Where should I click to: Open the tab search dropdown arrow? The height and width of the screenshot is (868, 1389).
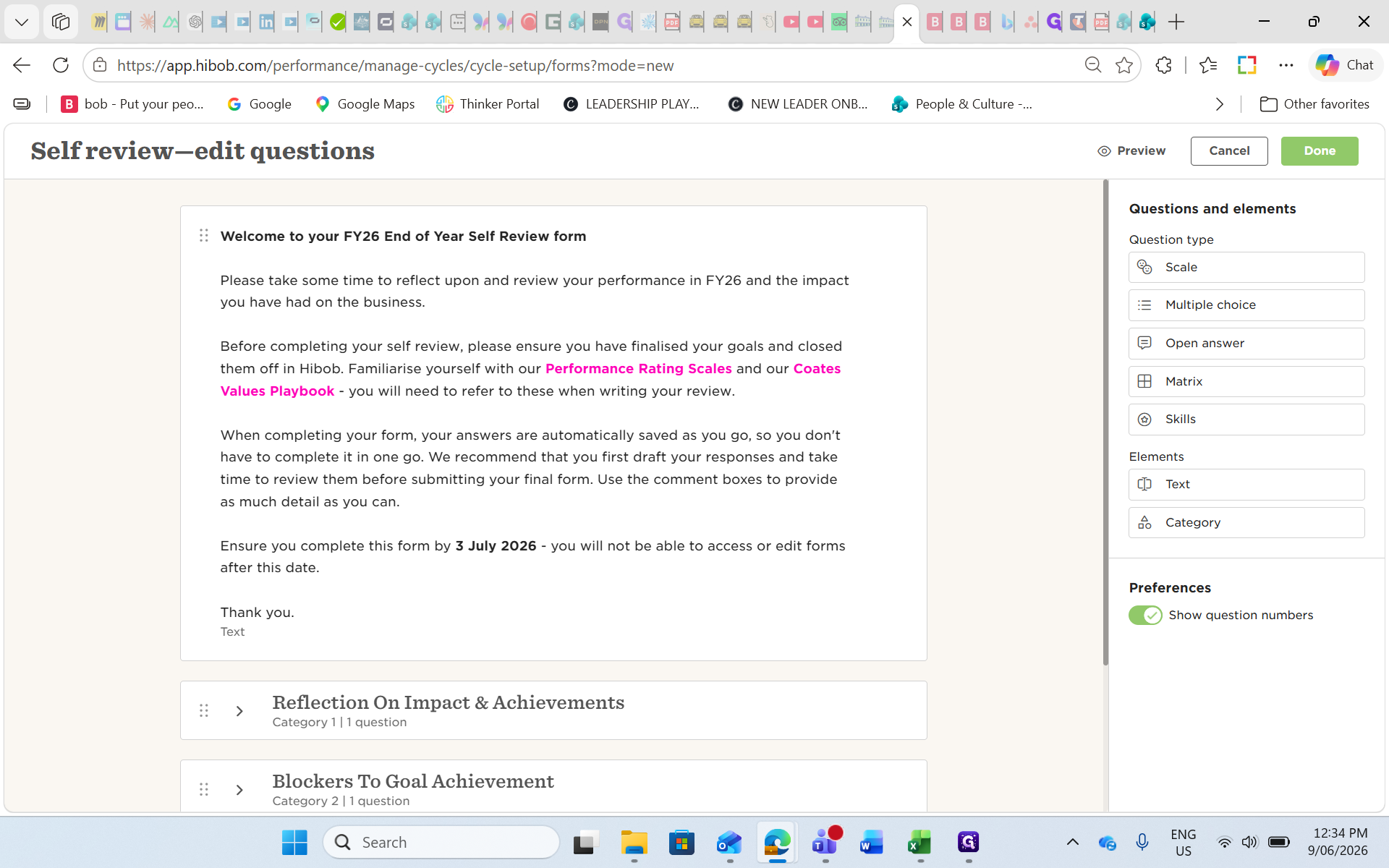click(x=22, y=22)
